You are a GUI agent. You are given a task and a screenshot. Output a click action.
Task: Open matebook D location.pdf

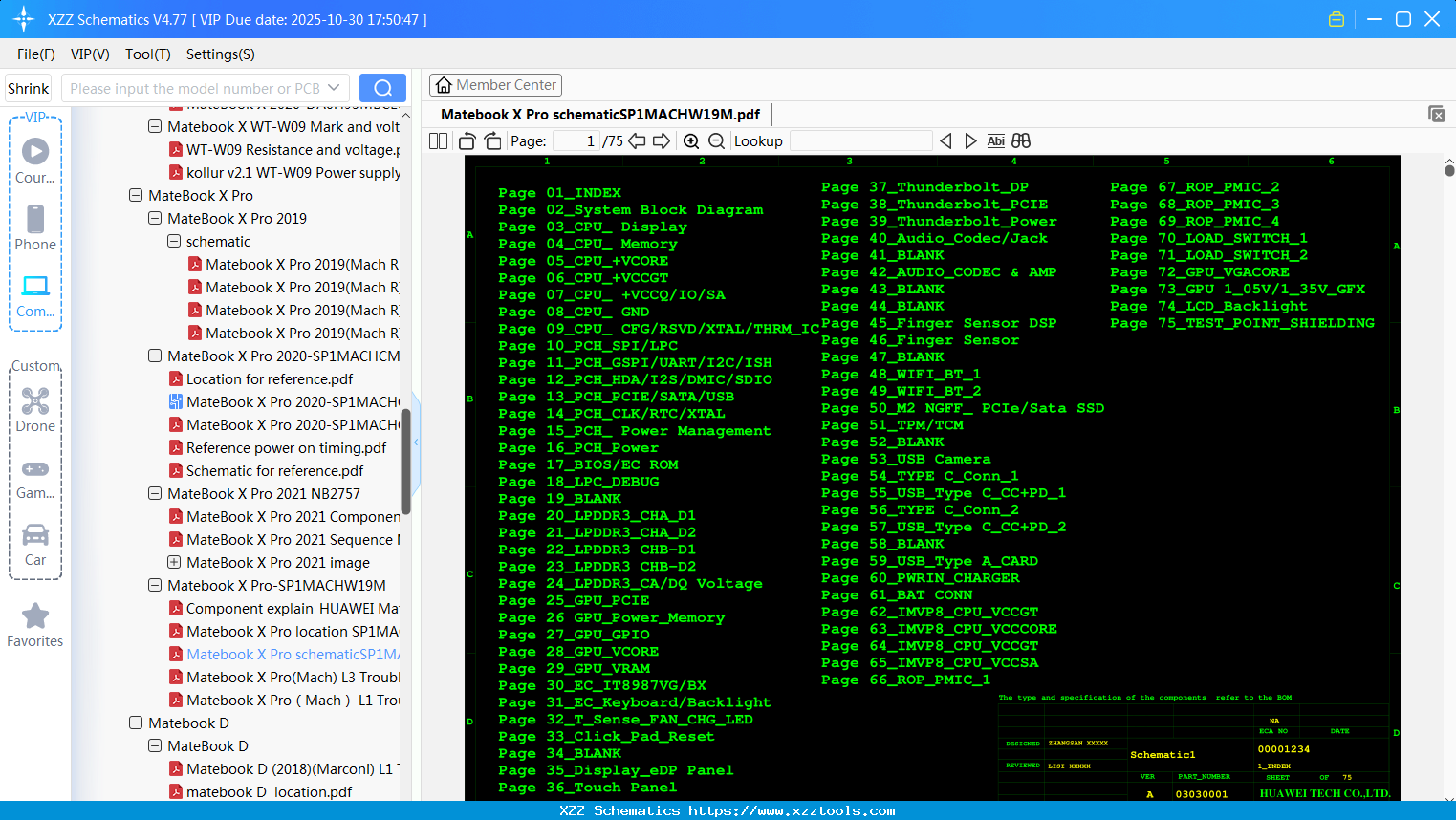click(269, 791)
